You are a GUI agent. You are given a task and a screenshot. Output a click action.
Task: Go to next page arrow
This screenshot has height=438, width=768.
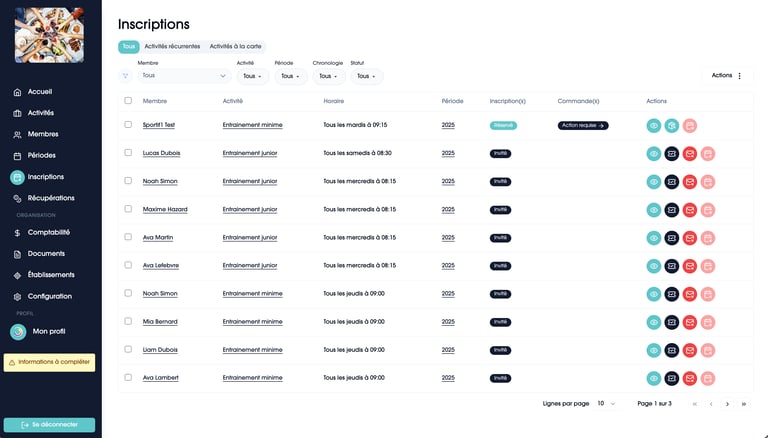click(727, 404)
